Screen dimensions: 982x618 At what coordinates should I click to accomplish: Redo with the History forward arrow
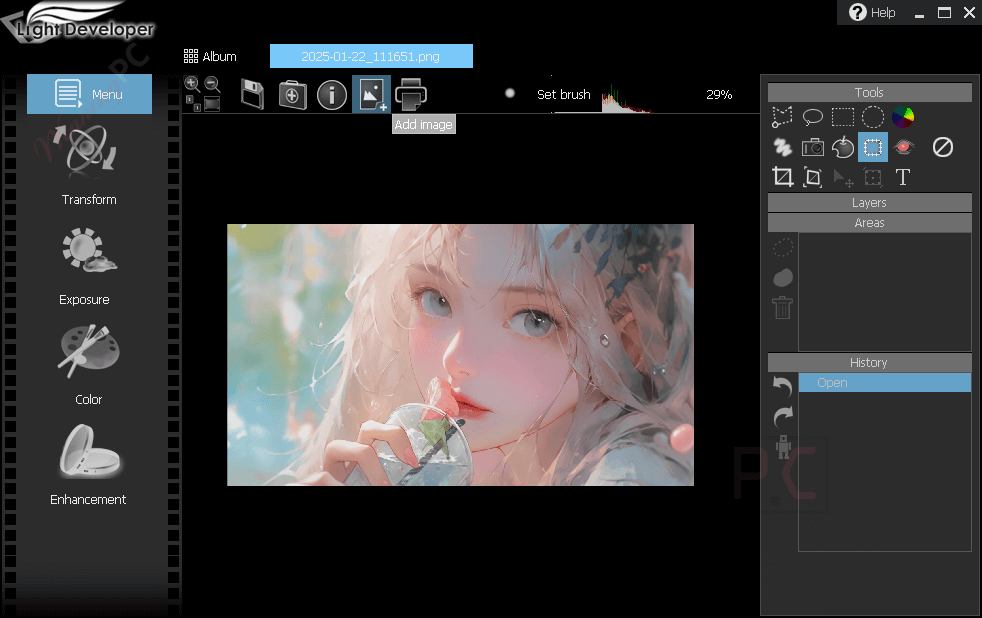(783, 416)
